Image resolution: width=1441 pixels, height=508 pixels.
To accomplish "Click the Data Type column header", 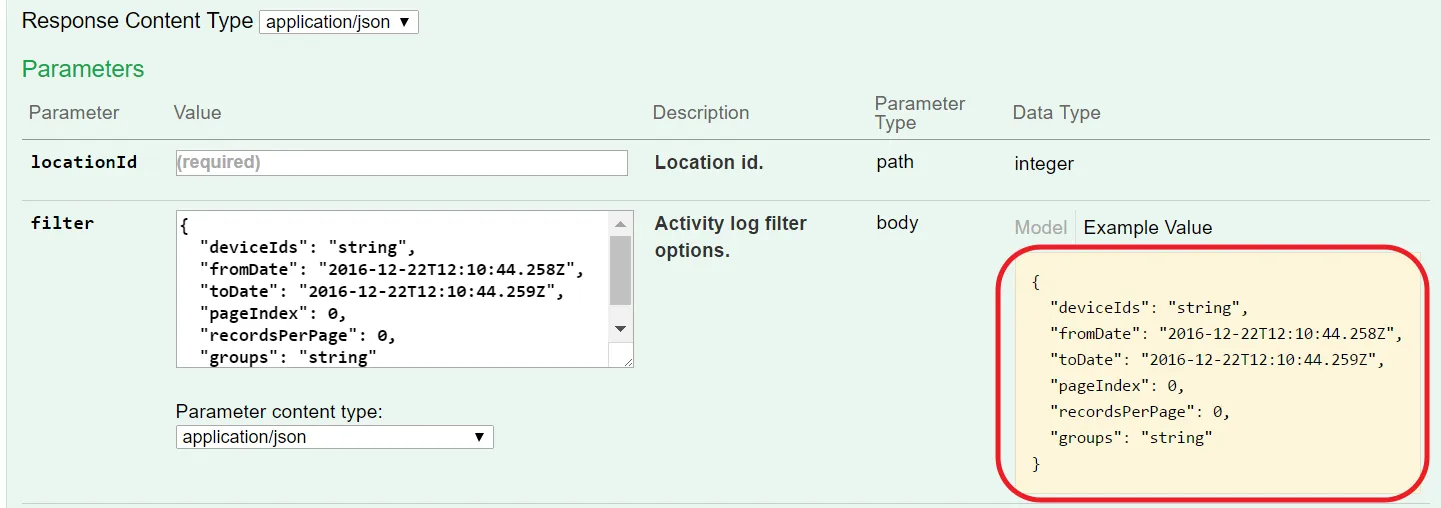I will click(x=1056, y=113).
